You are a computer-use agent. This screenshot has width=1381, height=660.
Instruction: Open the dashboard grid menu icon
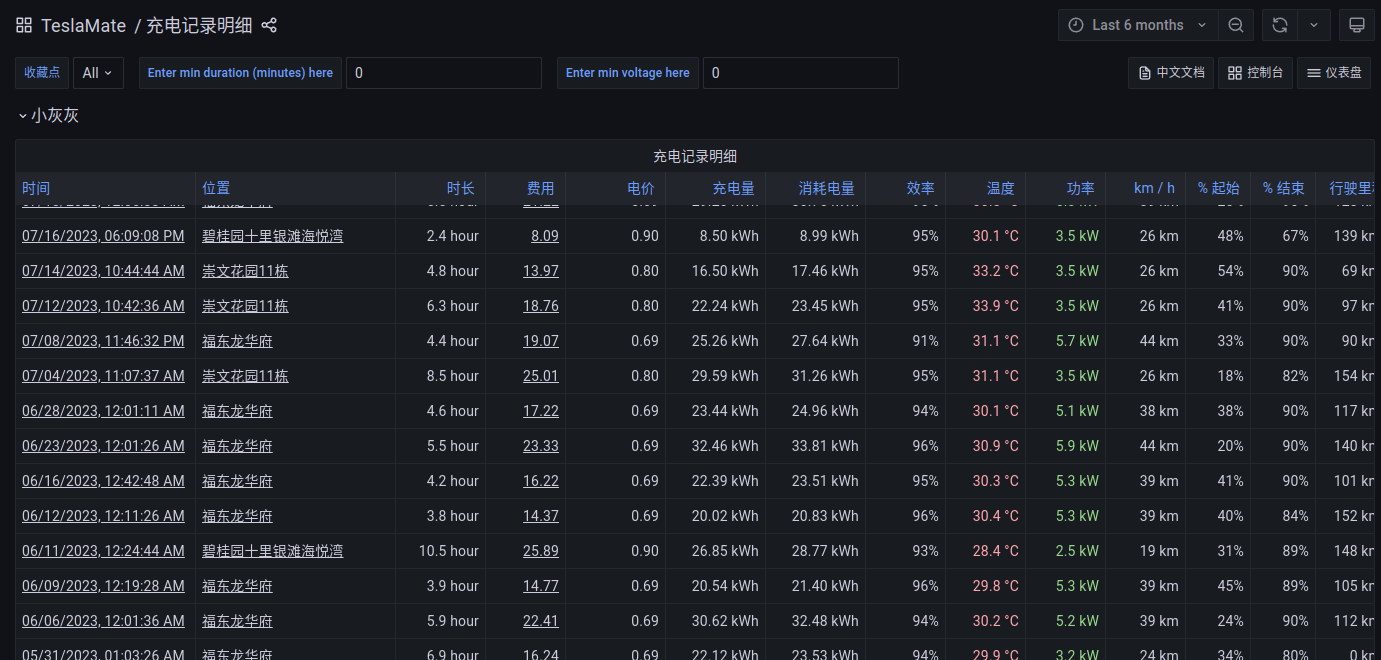pyautogui.click(x=24, y=25)
